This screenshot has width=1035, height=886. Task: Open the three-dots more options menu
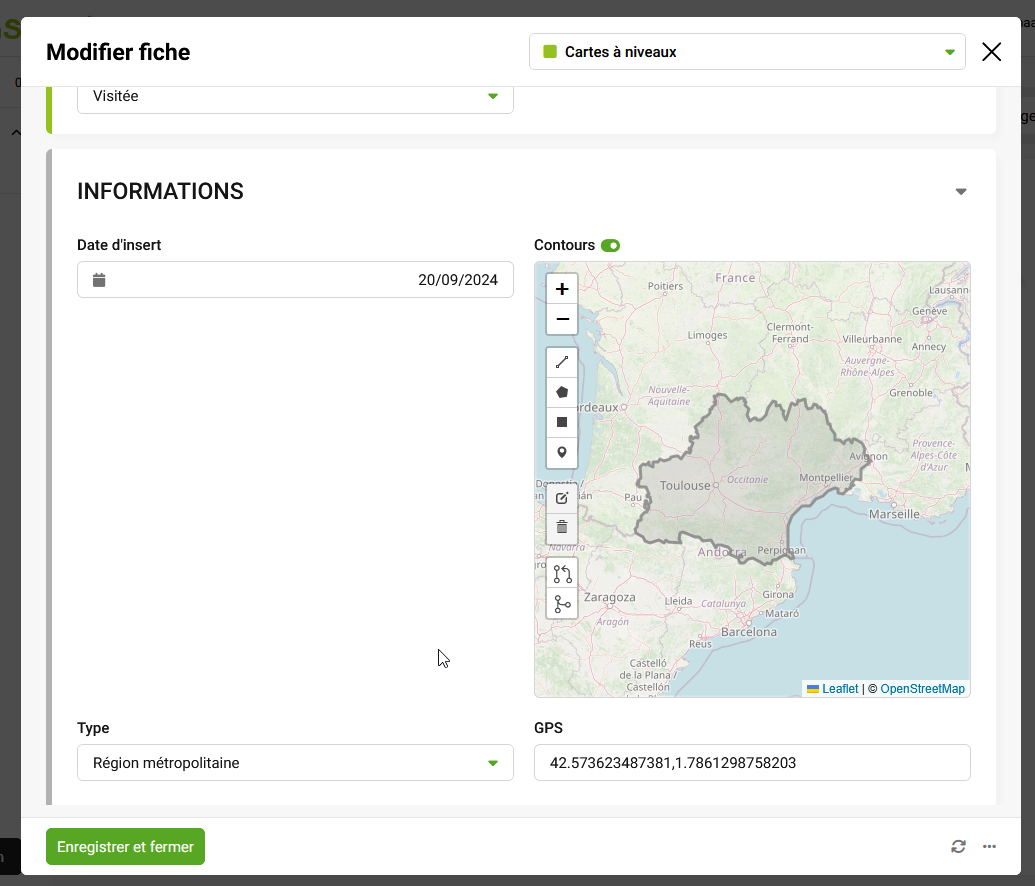click(989, 846)
